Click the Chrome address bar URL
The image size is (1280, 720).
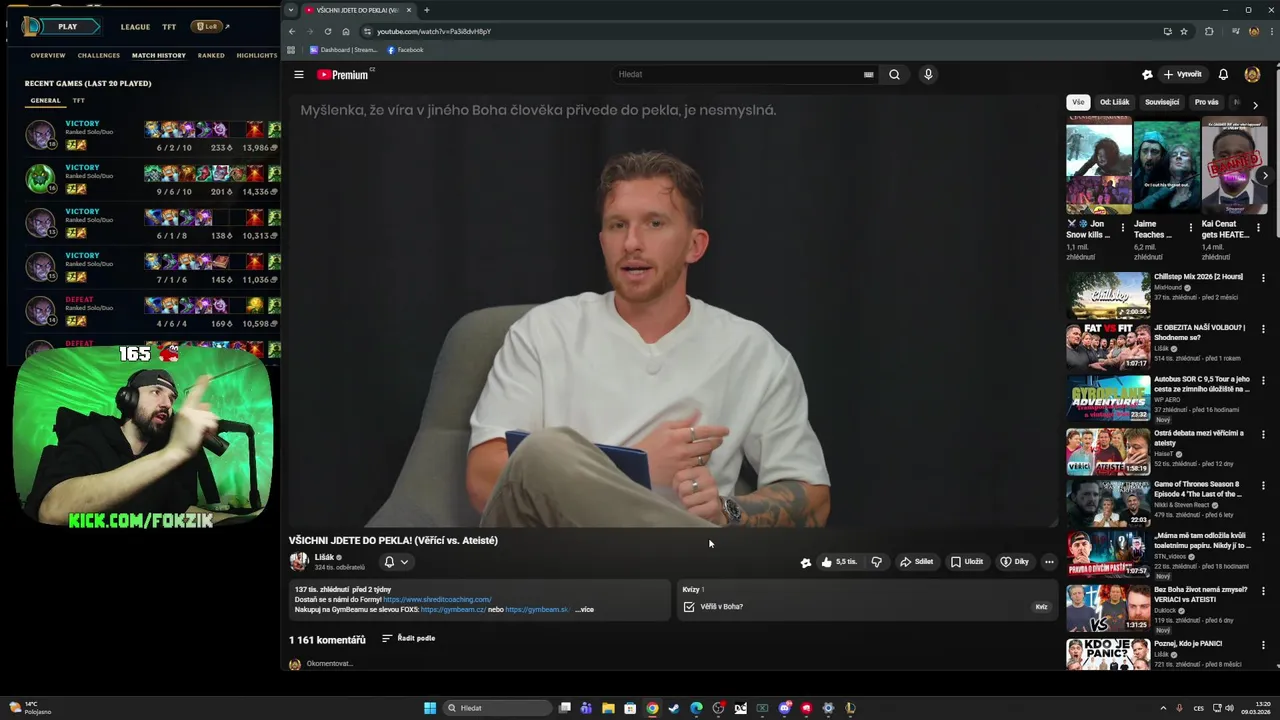tap(434, 31)
